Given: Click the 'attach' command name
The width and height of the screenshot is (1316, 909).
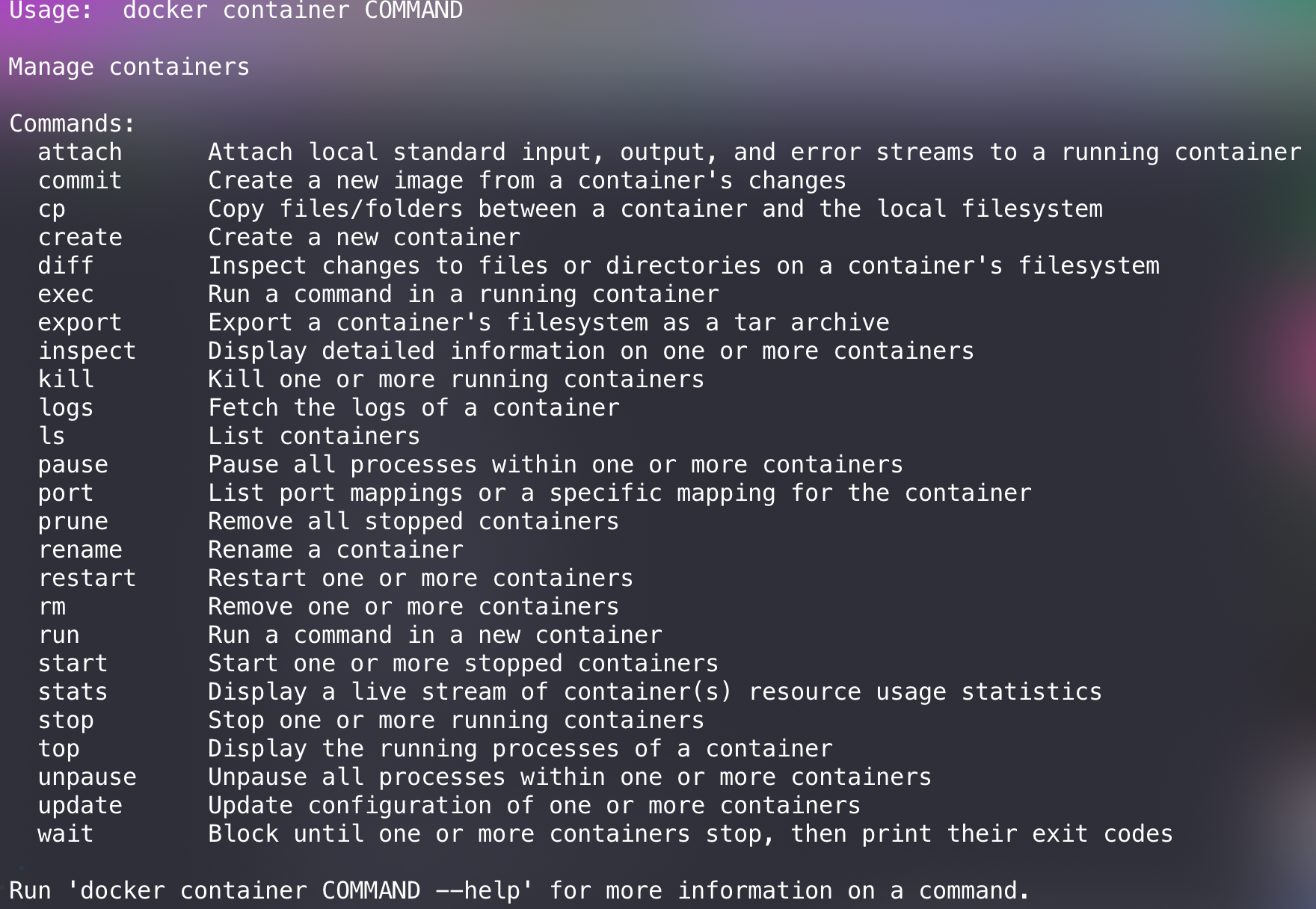Looking at the screenshot, I should (x=79, y=152).
